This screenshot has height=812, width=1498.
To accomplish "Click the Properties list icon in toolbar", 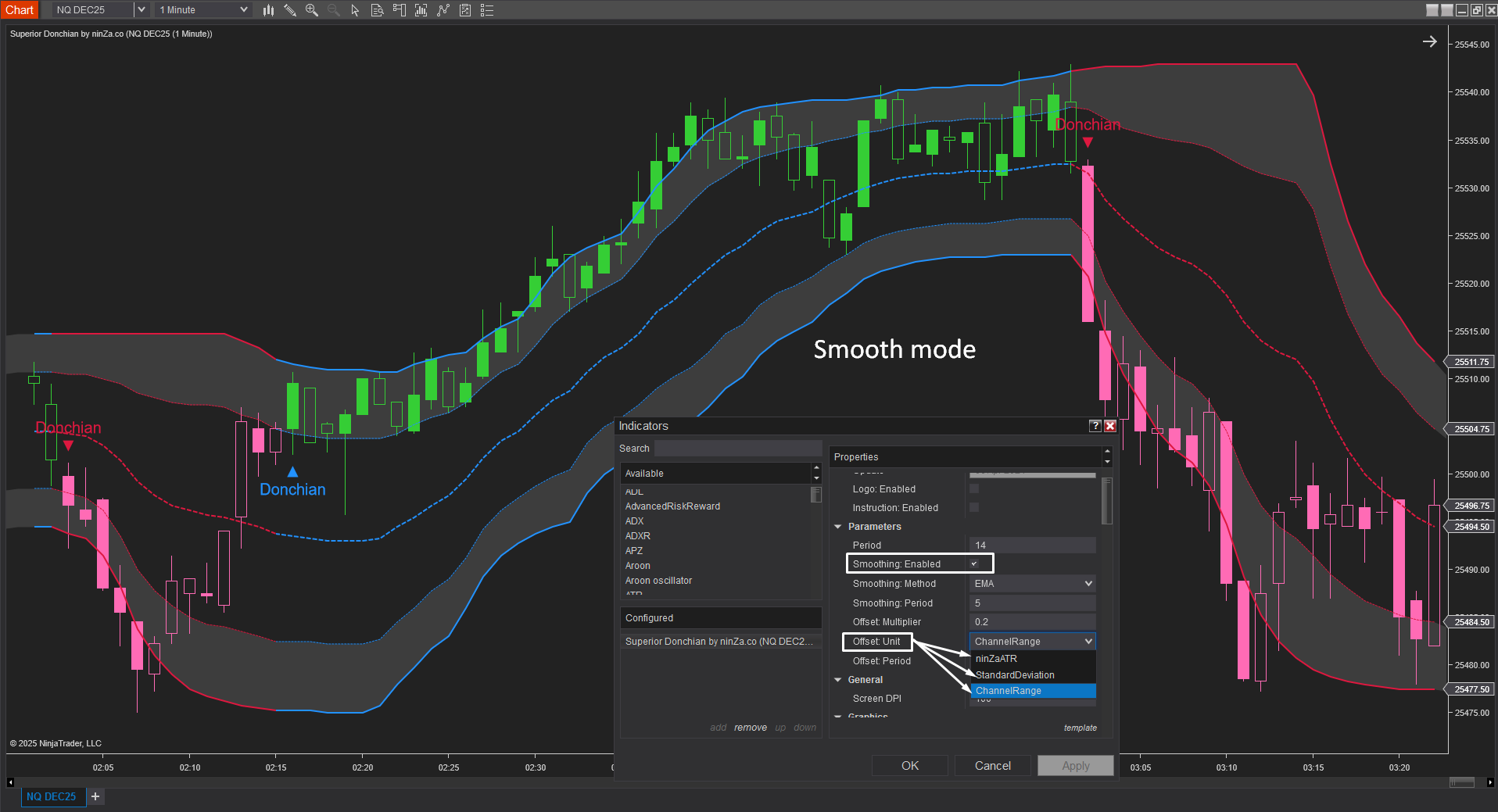I will coord(487,10).
